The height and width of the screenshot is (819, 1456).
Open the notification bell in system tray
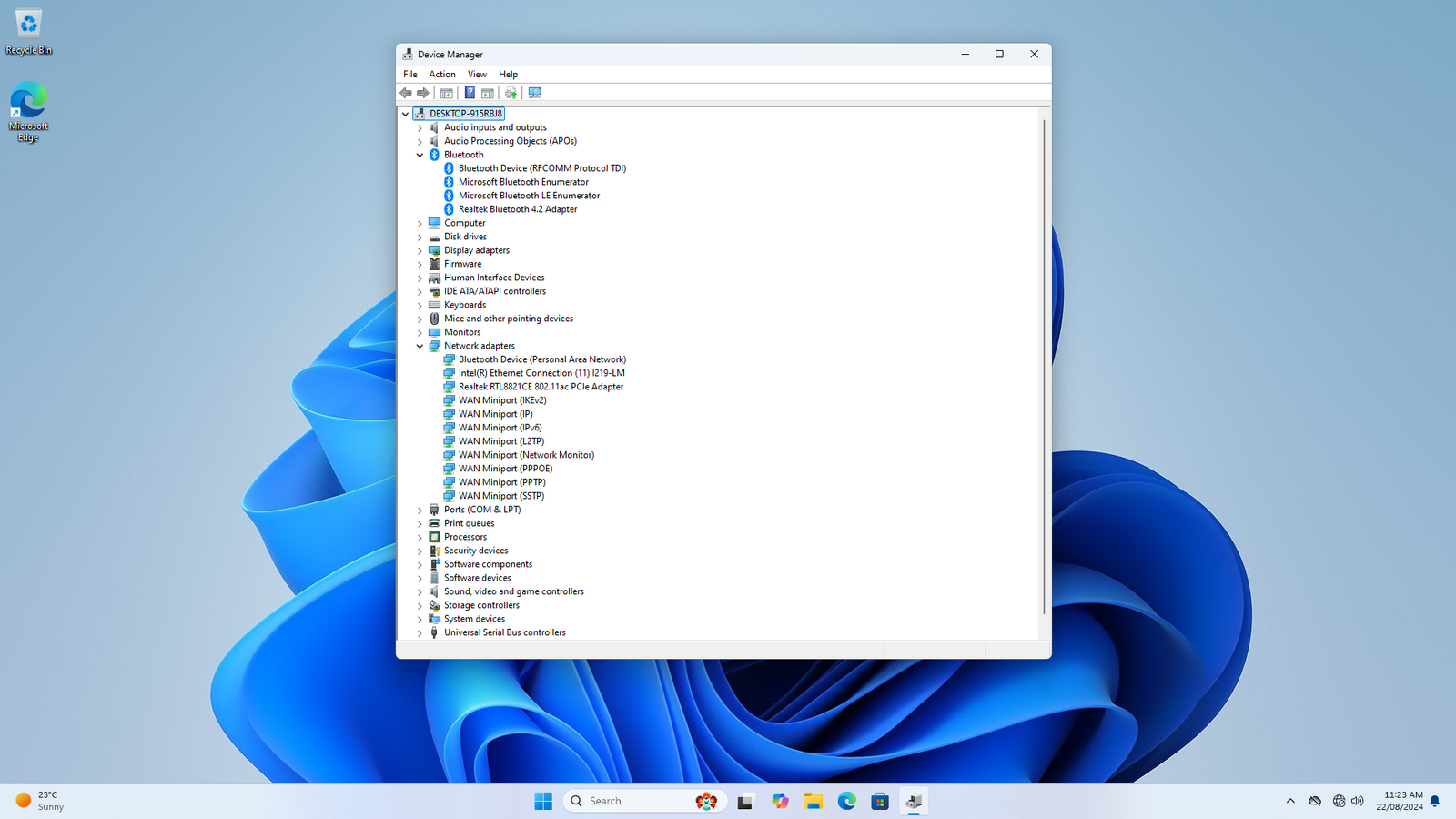point(1435,801)
